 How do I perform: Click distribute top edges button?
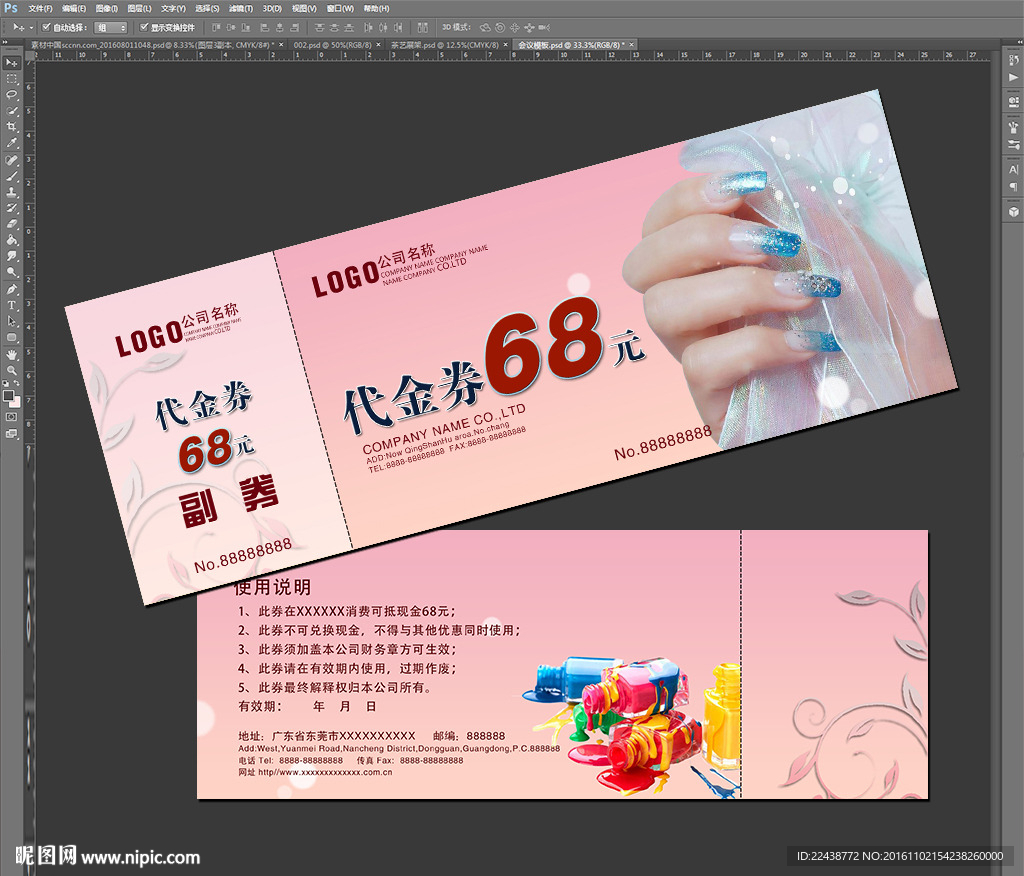pos(319,27)
